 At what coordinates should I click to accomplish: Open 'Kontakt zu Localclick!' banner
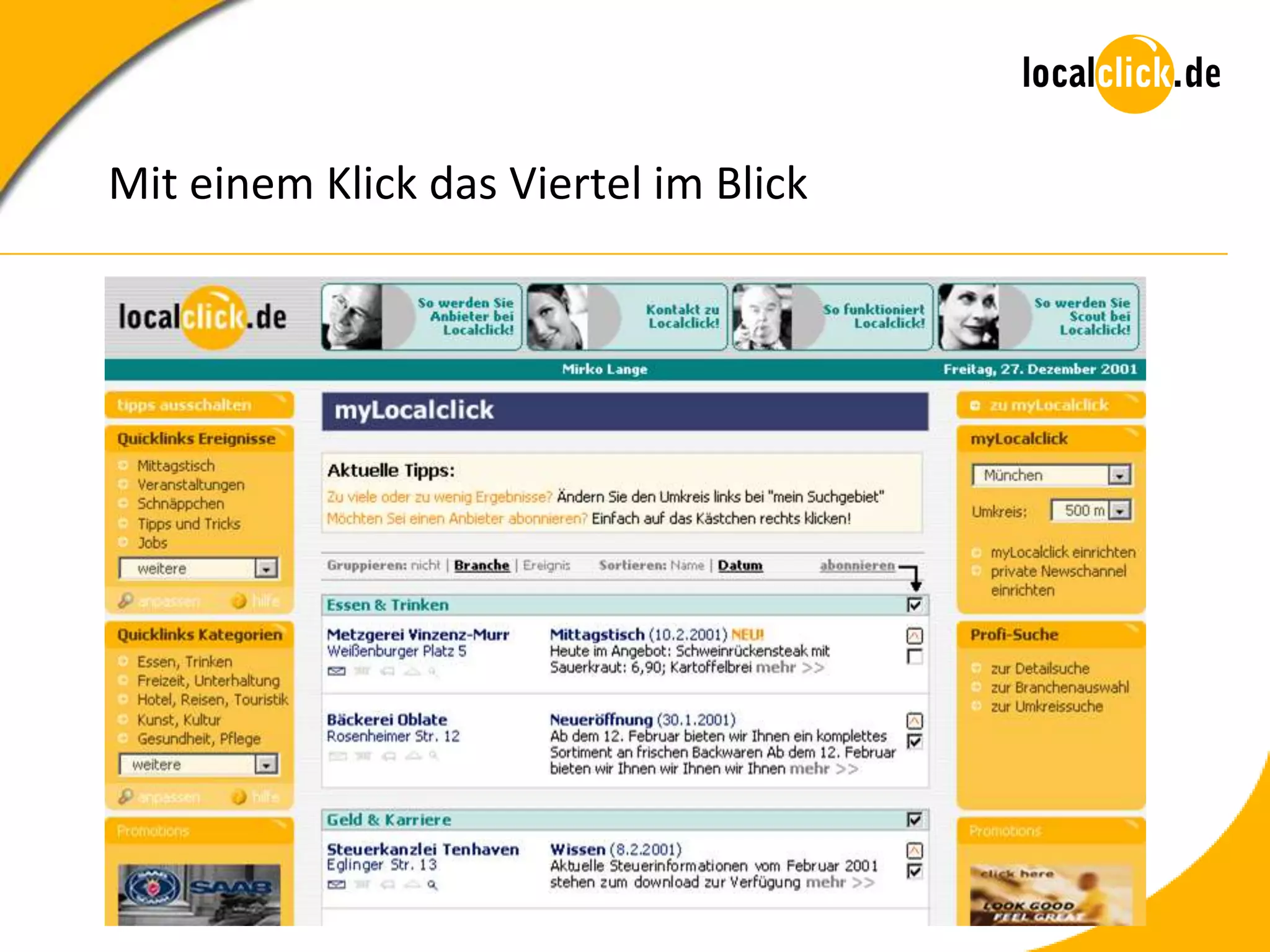[627, 317]
